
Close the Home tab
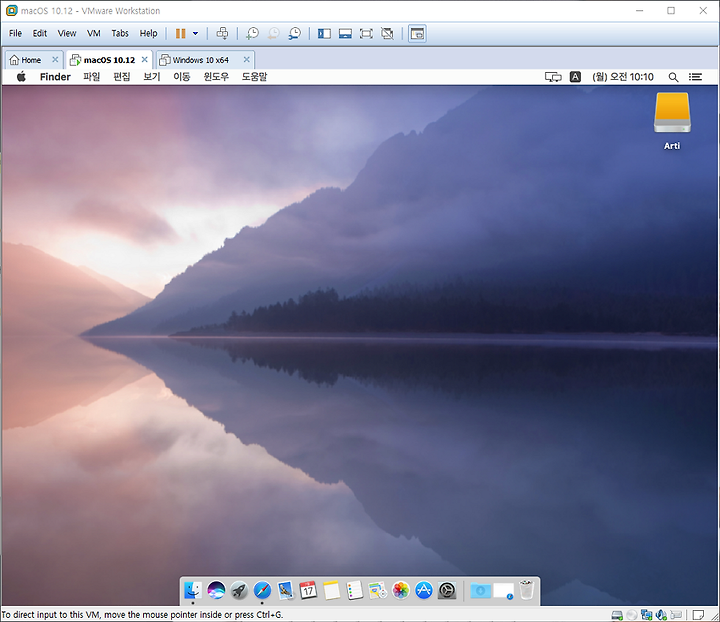coord(55,60)
